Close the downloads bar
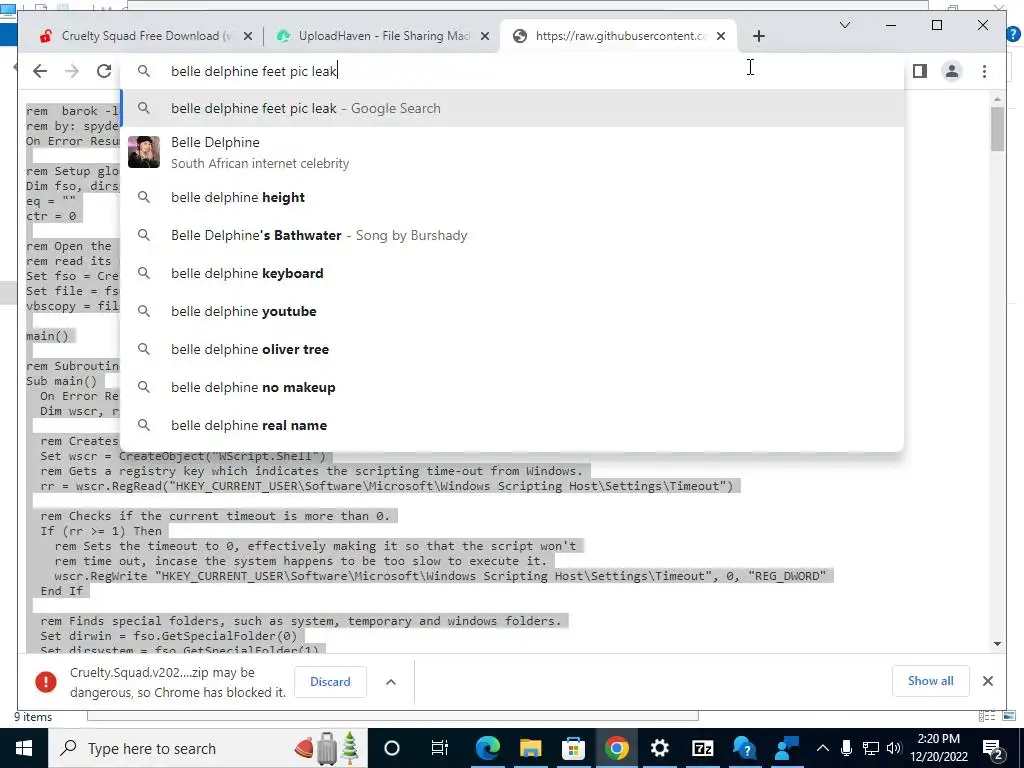1024x768 pixels. click(x=987, y=681)
